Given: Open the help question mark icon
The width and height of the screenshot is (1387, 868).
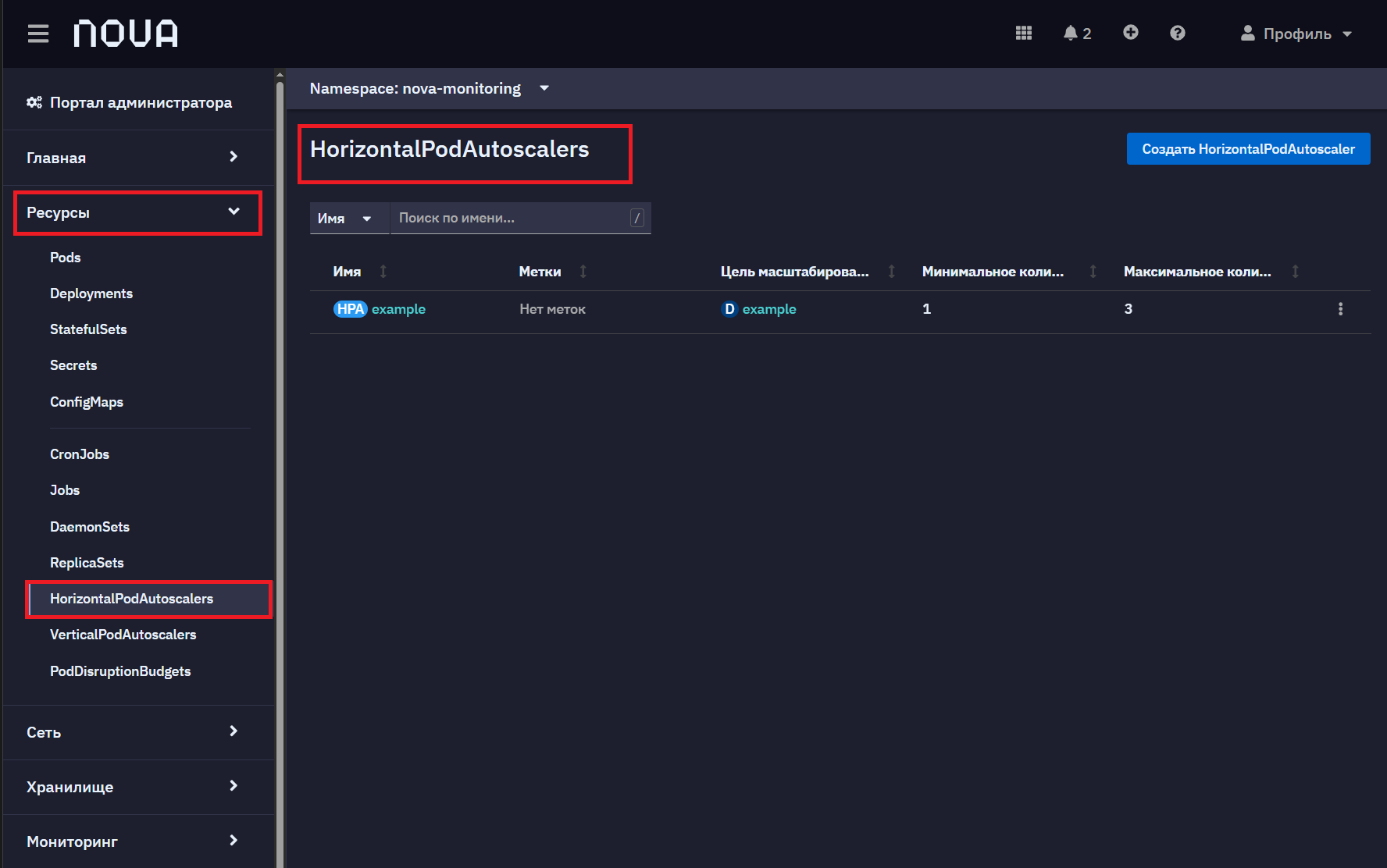Looking at the screenshot, I should (1178, 33).
